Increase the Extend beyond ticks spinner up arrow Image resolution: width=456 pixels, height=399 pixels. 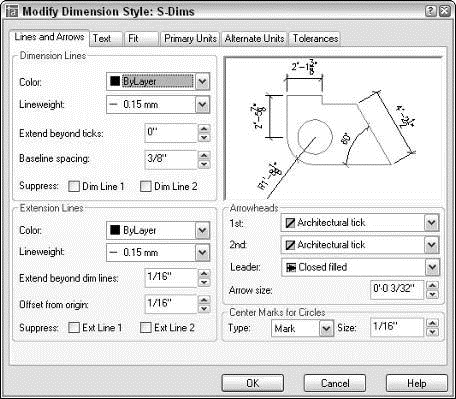pos(204,129)
